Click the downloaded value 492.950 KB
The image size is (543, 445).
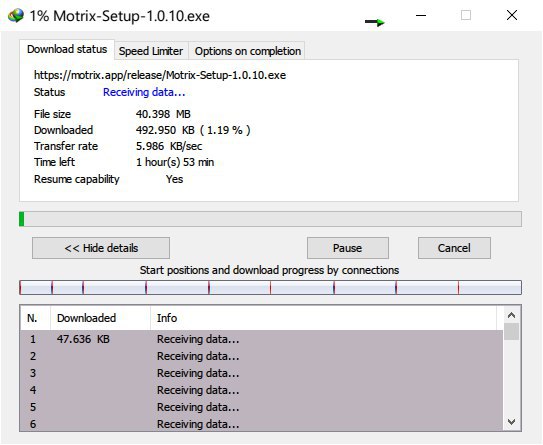tap(193, 130)
